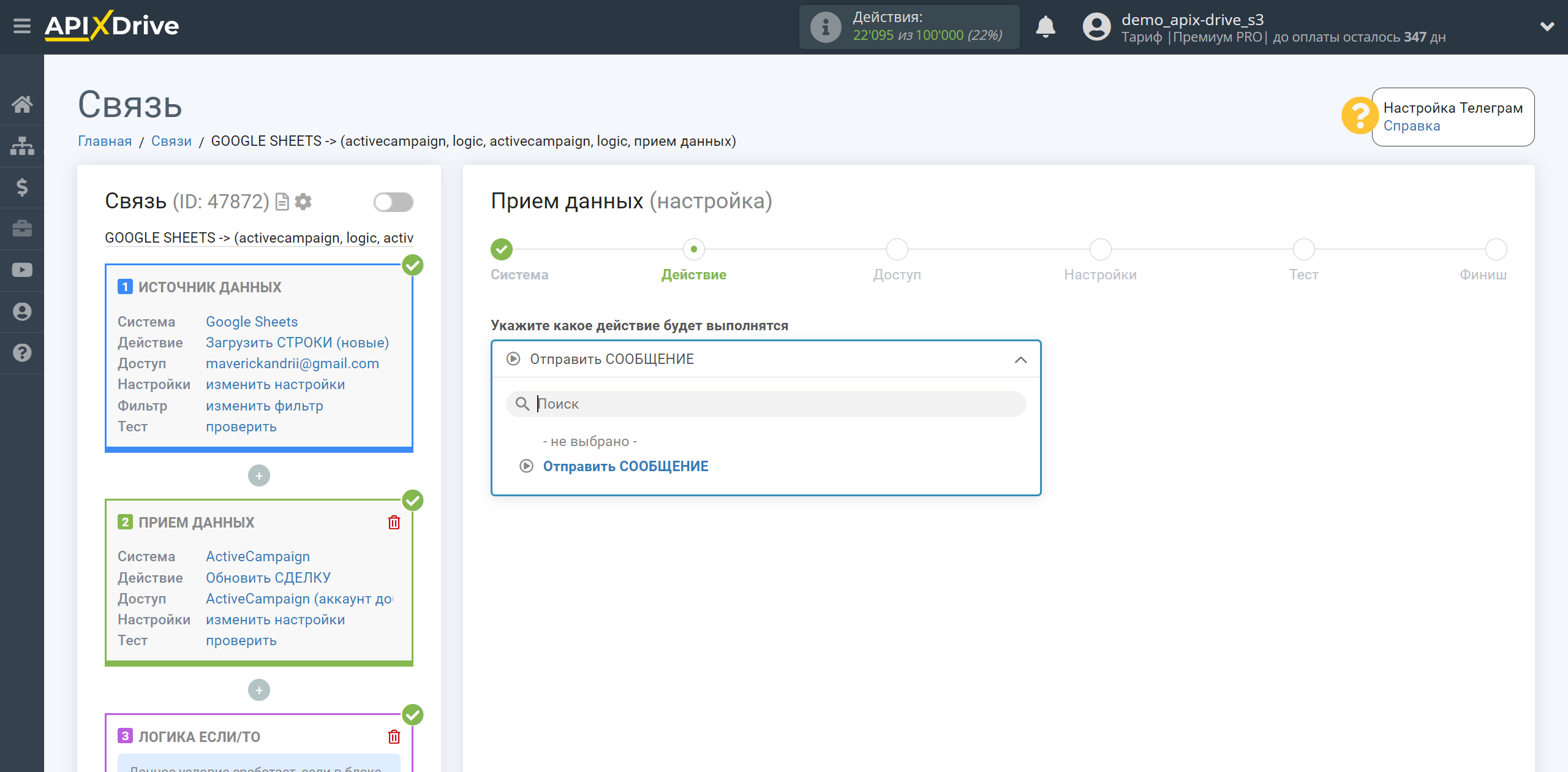Click the actions info icon
Image resolution: width=1568 pixels, height=772 pixels.
[825, 27]
